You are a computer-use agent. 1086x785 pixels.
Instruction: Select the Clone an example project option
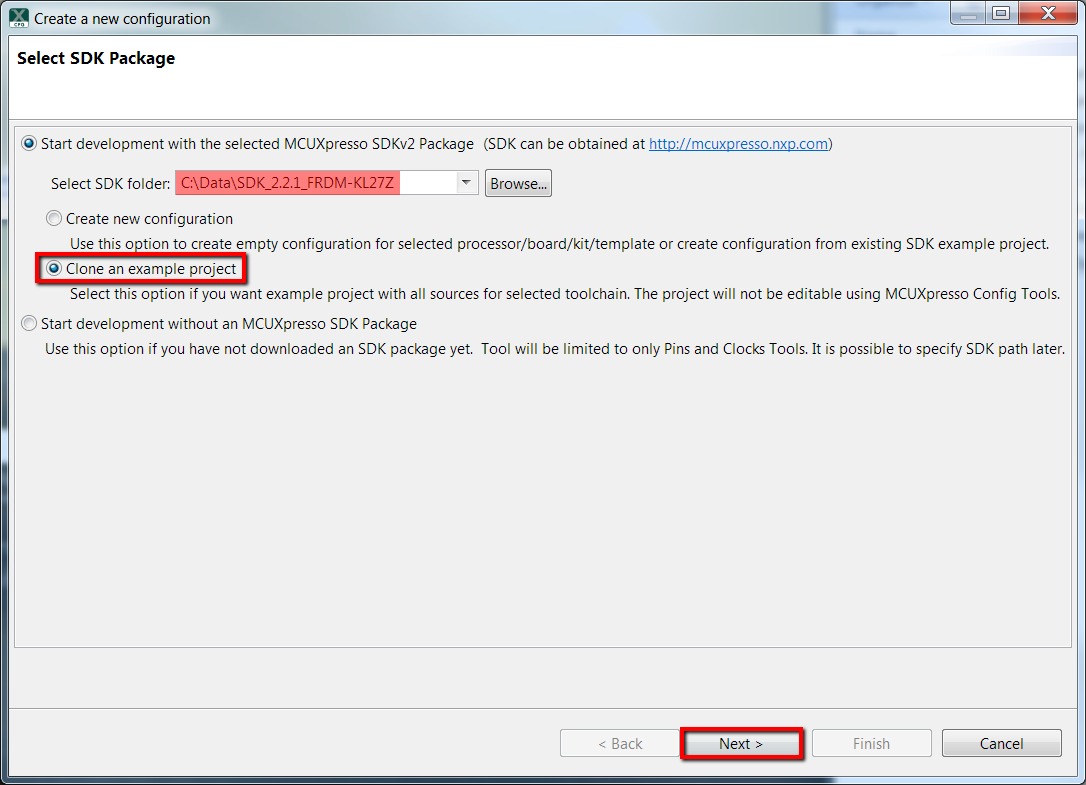coord(55,269)
